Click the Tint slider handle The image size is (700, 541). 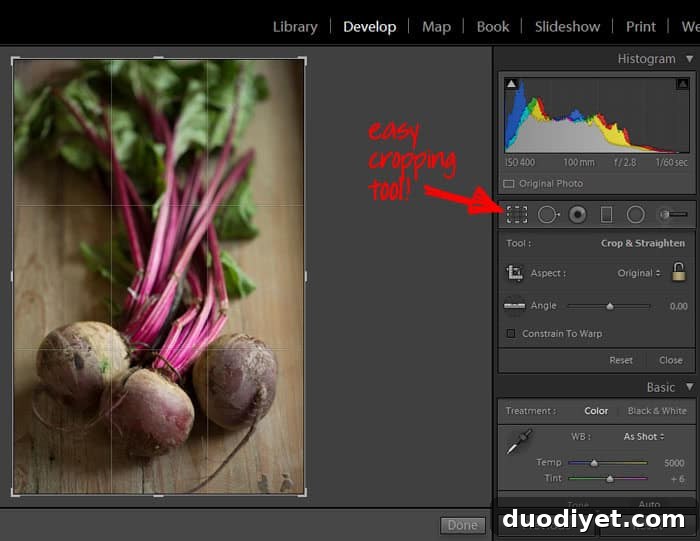click(609, 479)
